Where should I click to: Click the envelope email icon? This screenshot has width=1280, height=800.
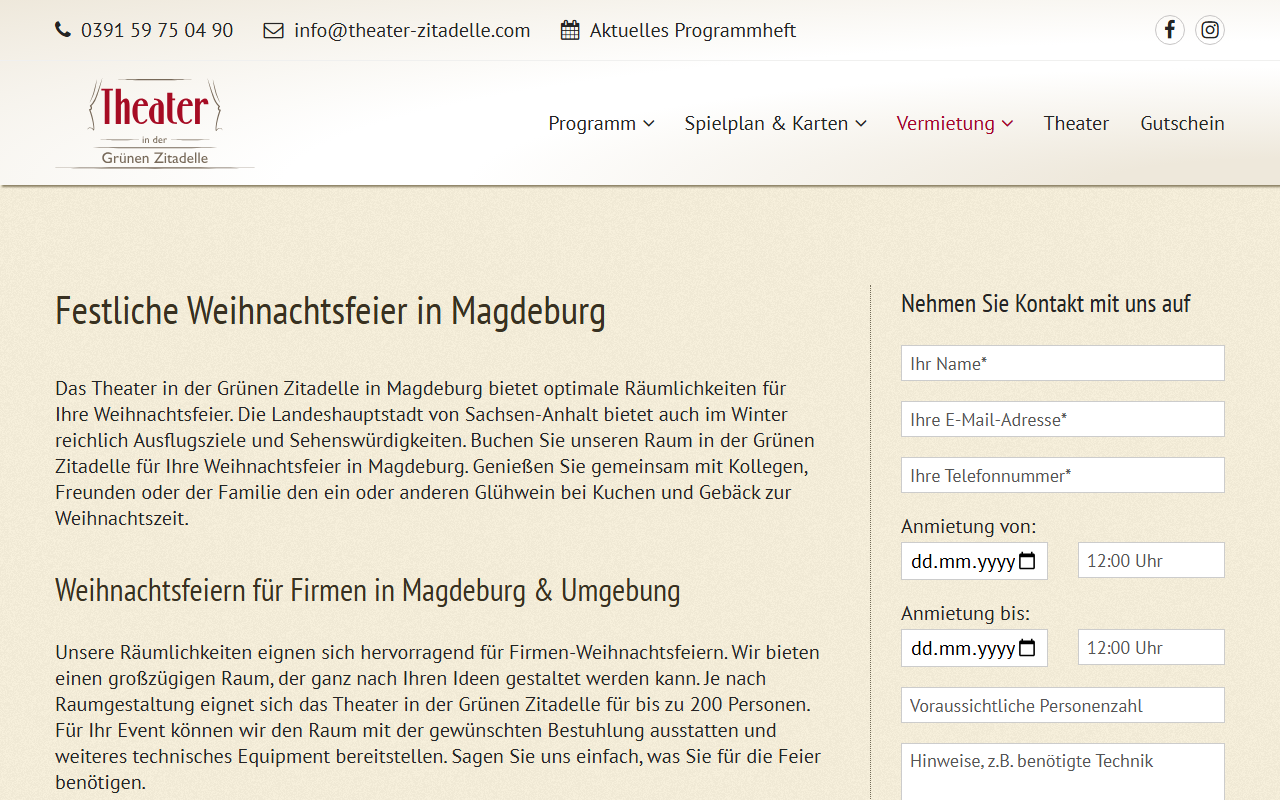(273, 31)
